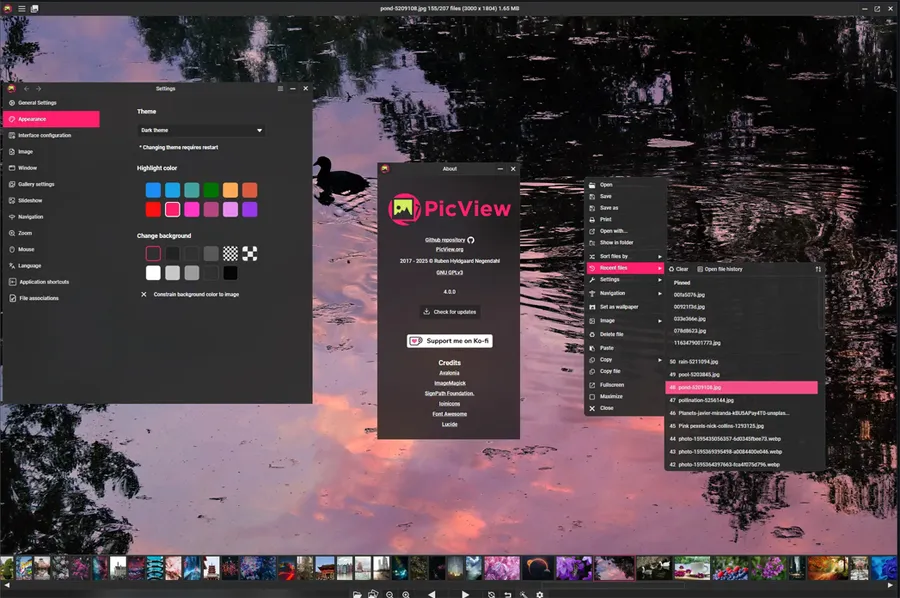This screenshot has width=900, height=598.
Task: Open the ImageMagick credits link
Action: coord(449,383)
